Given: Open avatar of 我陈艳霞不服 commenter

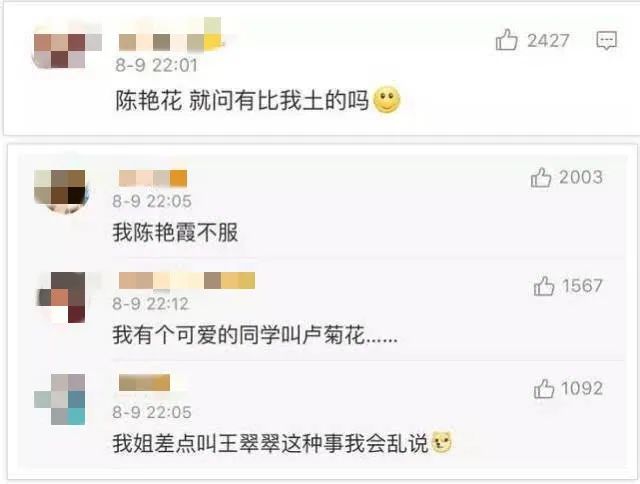Looking at the screenshot, I should (x=60, y=191).
